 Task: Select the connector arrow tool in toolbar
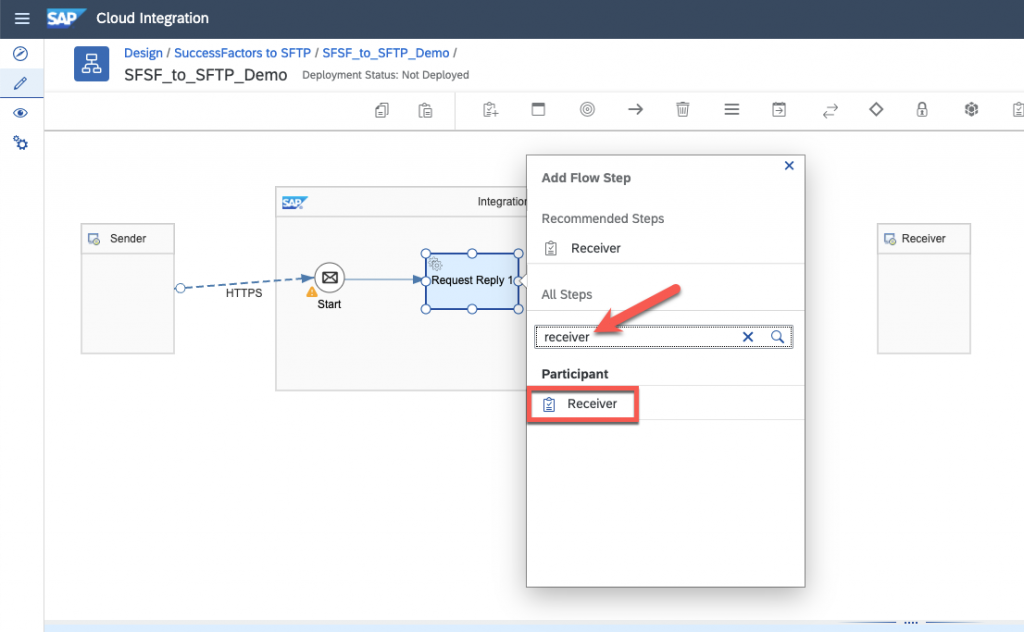pos(635,110)
